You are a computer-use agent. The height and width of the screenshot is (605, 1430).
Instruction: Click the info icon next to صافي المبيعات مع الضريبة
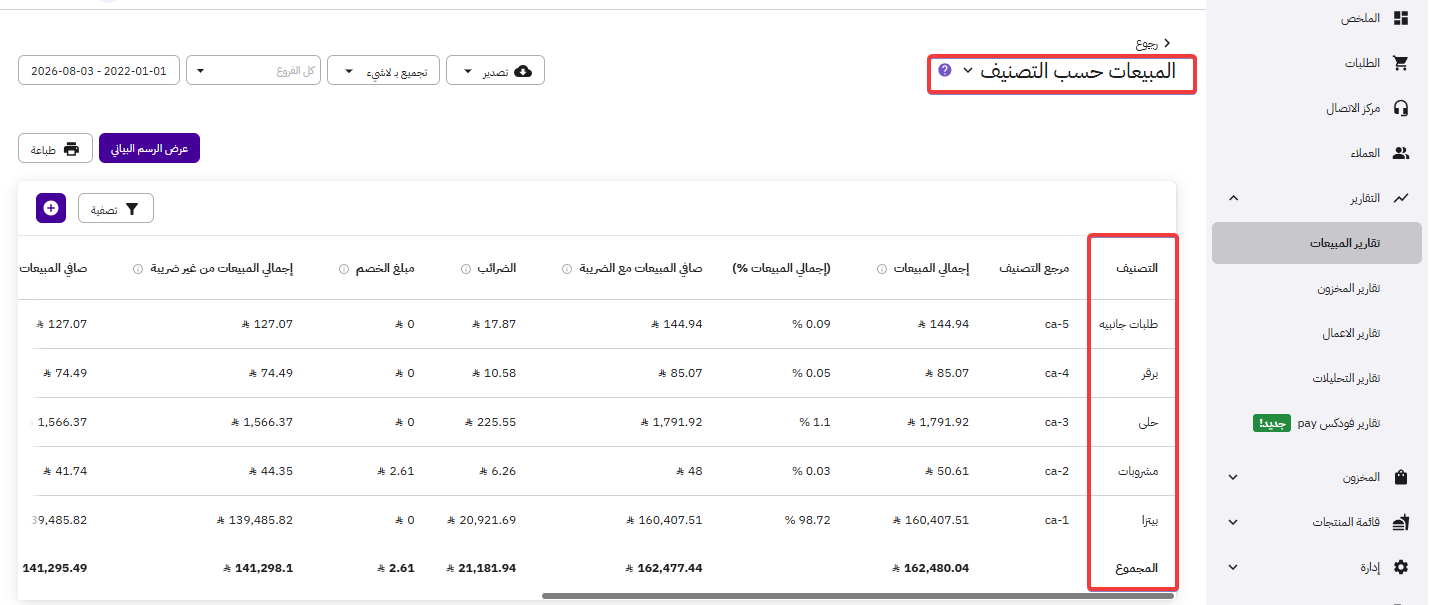pos(567,268)
